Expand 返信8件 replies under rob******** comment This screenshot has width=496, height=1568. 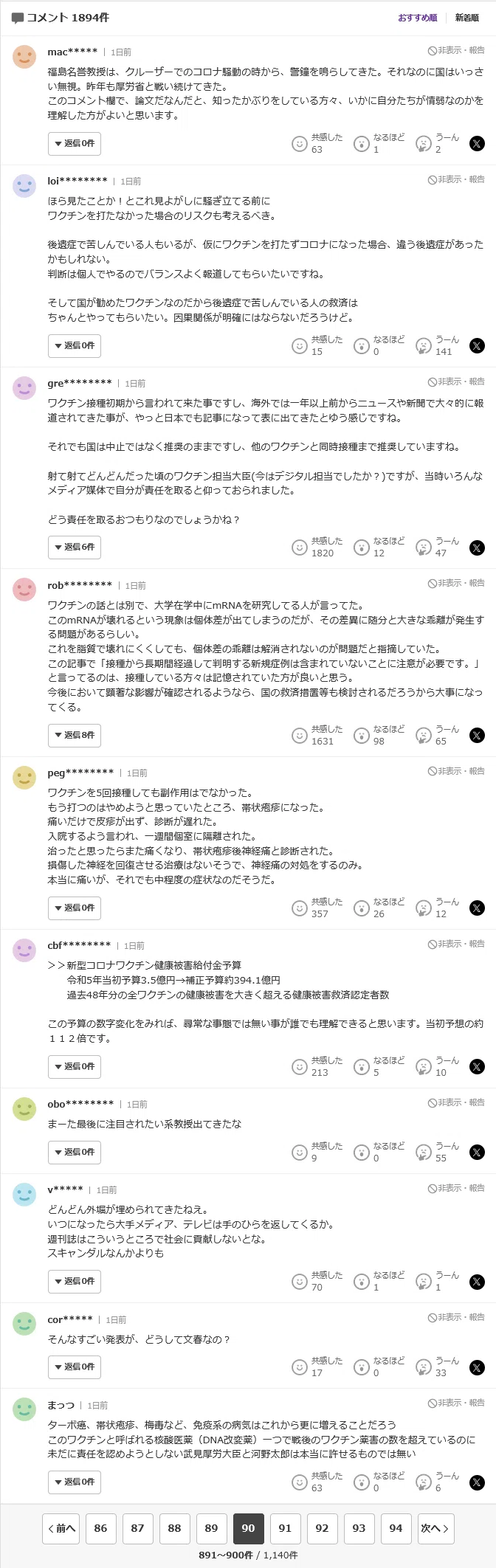[75, 735]
